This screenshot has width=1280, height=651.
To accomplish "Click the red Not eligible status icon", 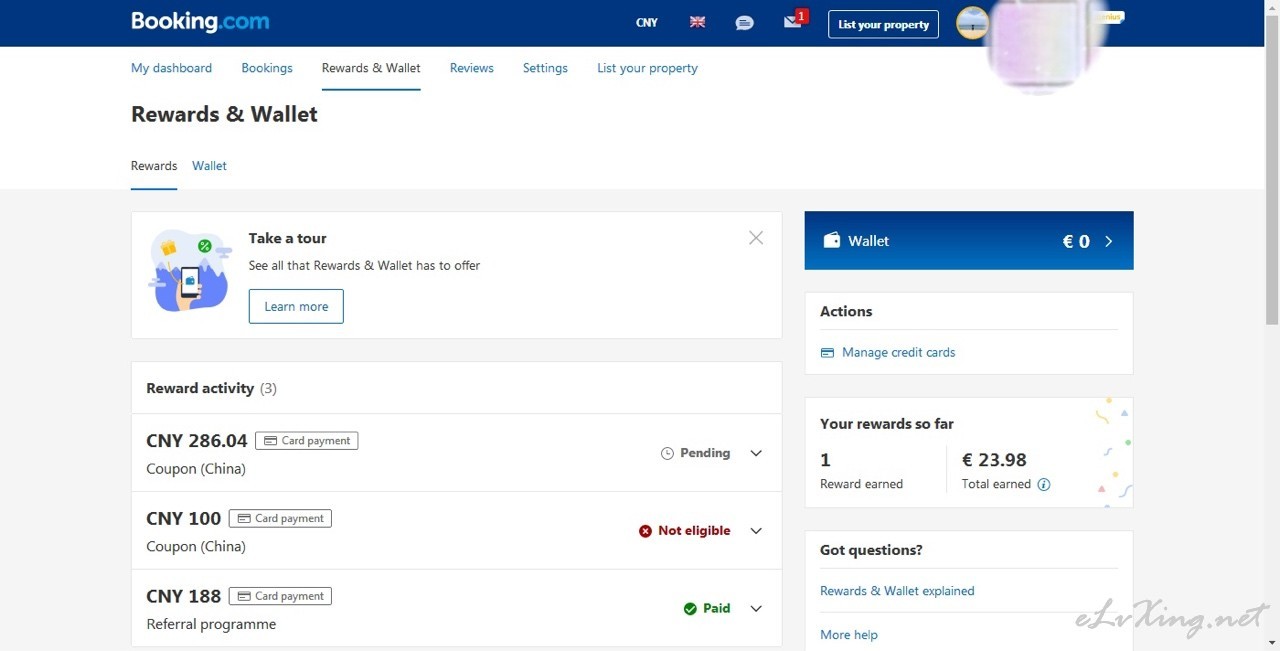I will coord(645,531).
